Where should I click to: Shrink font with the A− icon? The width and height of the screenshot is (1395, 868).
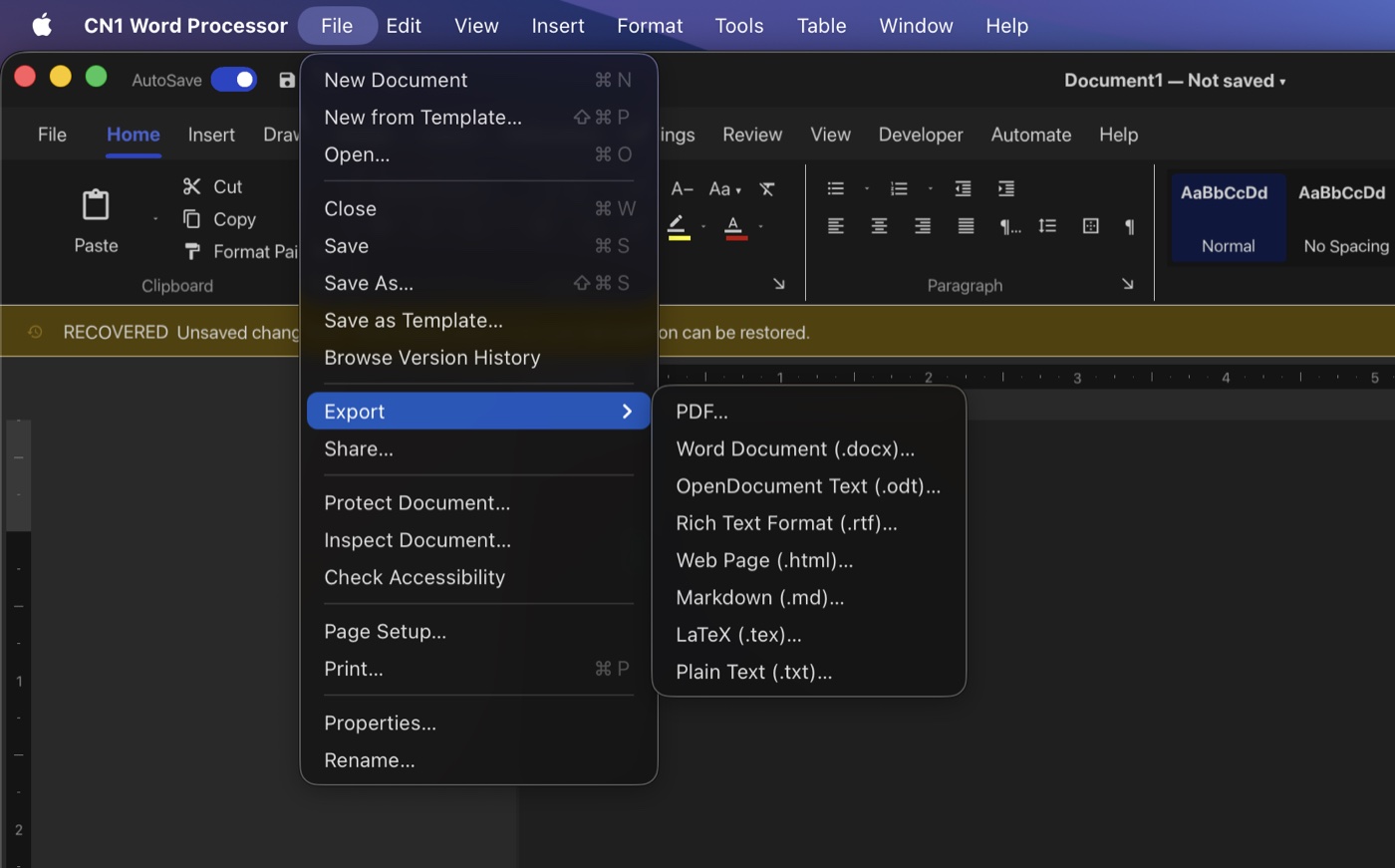click(x=682, y=188)
